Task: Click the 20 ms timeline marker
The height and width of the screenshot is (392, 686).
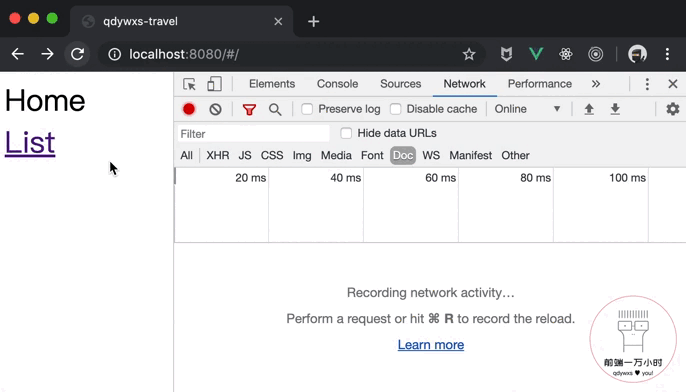Action: click(251, 178)
